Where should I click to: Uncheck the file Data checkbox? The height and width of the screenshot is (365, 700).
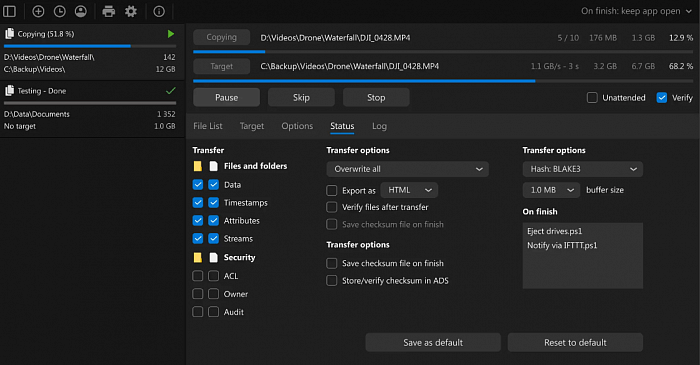tap(214, 185)
